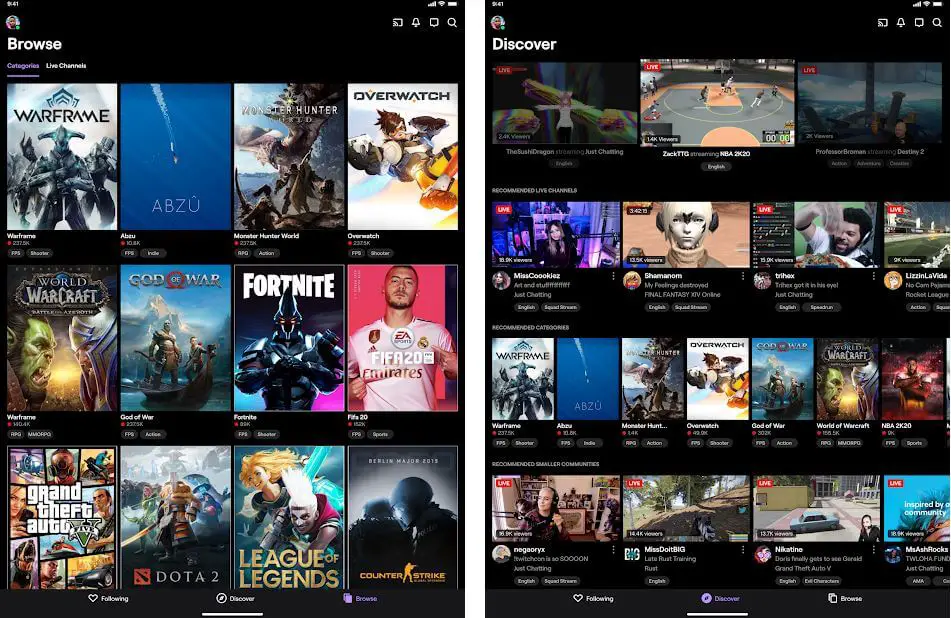The image size is (951, 618).
Task: Open the Grand Theft Auto V link under Nikatine
Action: [x=802, y=568]
